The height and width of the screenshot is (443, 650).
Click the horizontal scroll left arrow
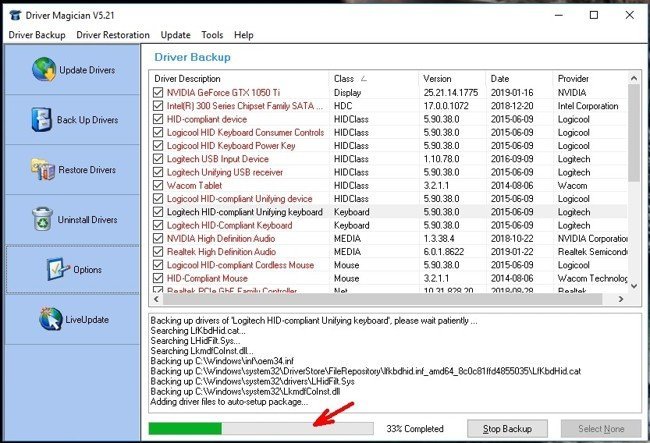click(x=156, y=299)
